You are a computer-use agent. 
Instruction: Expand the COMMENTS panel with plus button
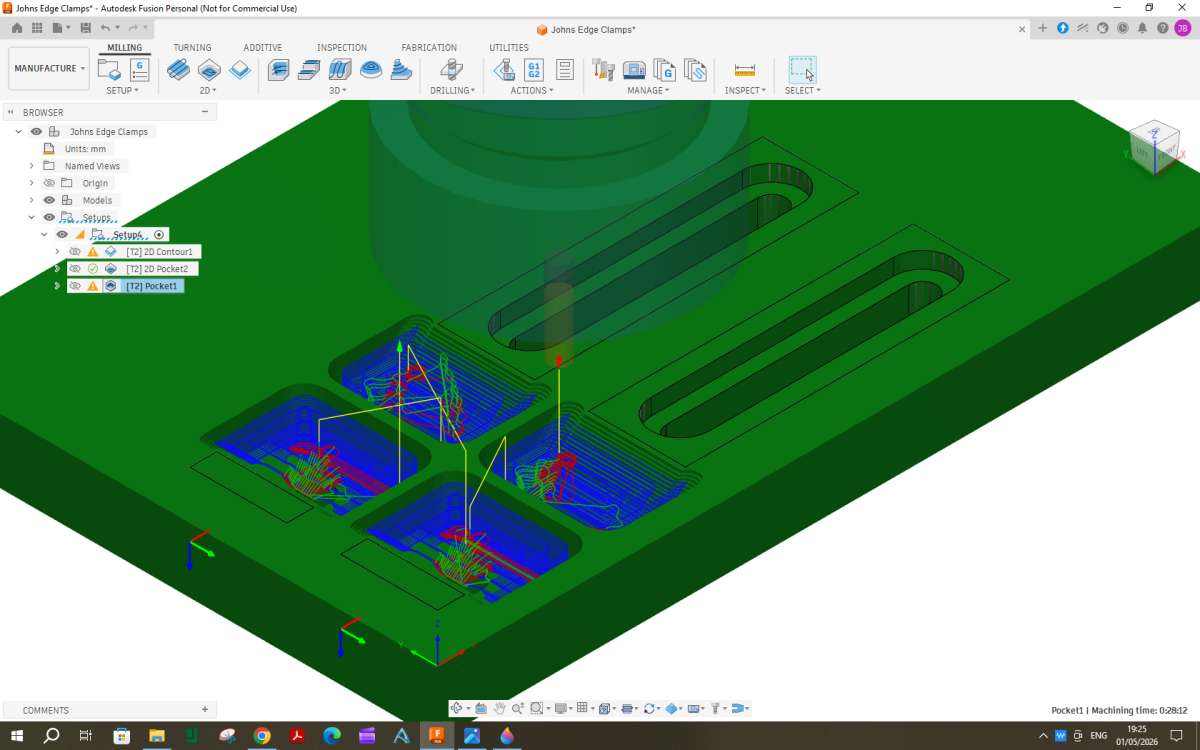(x=205, y=710)
